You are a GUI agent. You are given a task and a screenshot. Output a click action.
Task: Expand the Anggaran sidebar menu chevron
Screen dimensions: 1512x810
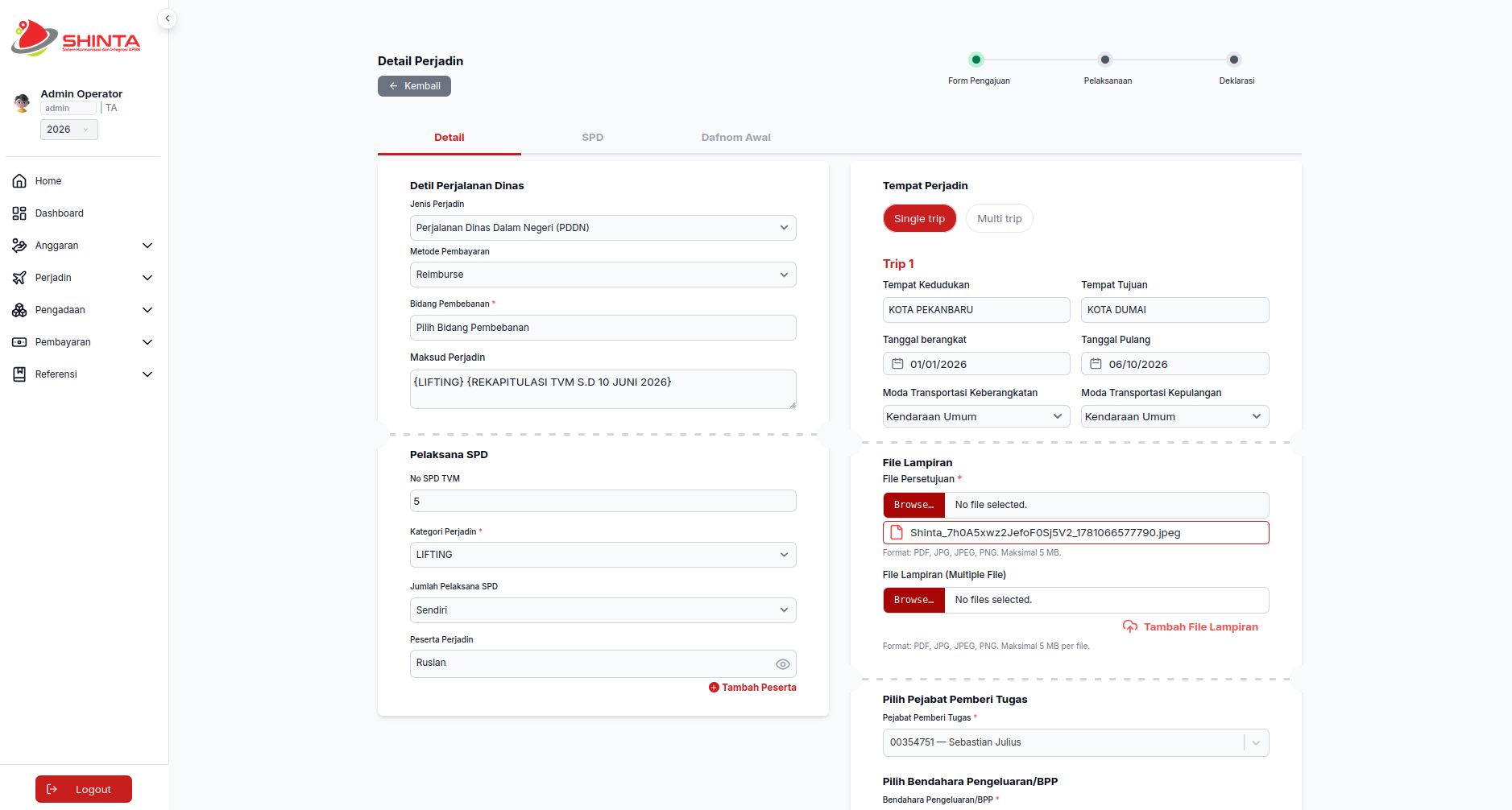(x=147, y=246)
